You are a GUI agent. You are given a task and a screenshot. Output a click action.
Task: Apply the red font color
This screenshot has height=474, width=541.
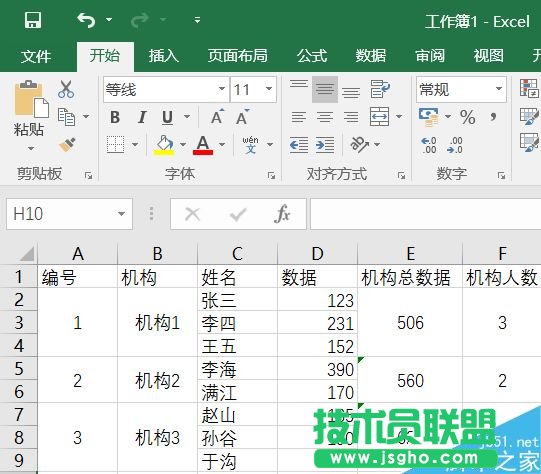click(203, 145)
